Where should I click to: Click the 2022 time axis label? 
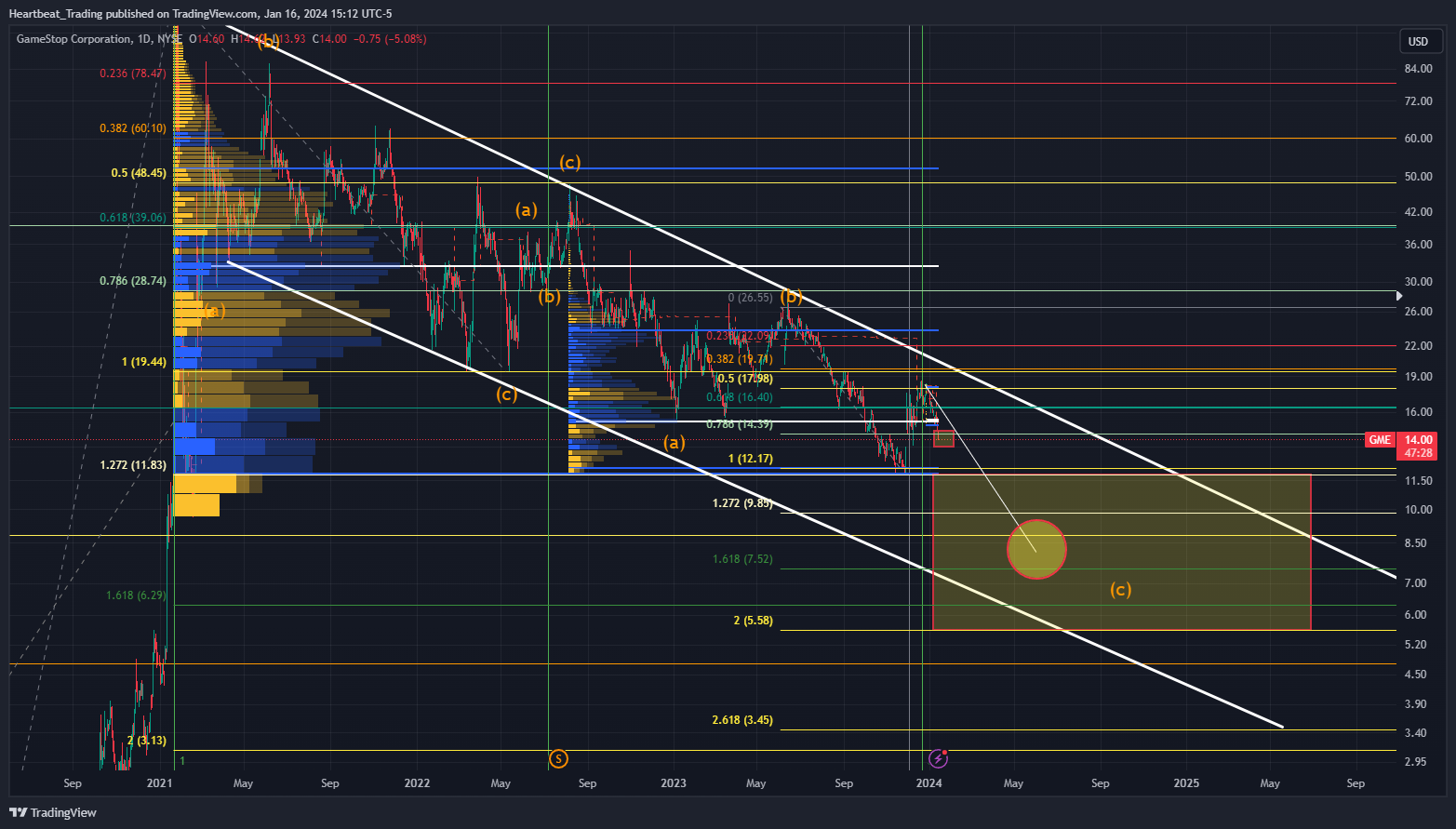[x=417, y=783]
